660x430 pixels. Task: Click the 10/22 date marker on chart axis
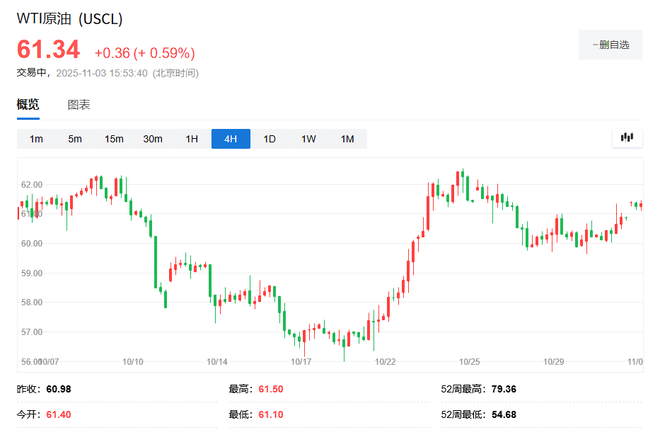[x=385, y=362]
